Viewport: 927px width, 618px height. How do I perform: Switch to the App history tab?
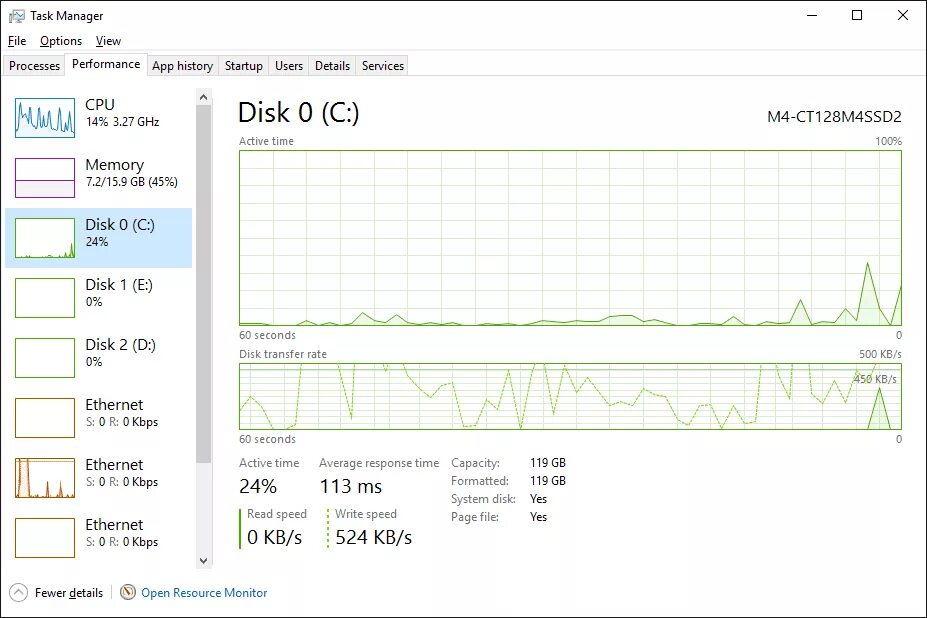(182, 66)
